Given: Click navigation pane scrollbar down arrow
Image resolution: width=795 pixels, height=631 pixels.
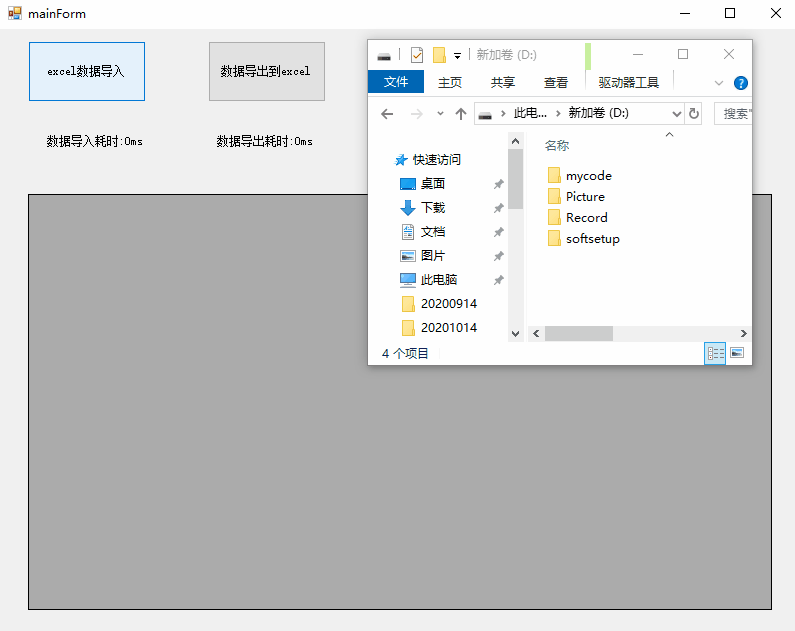Looking at the screenshot, I should click(516, 333).
